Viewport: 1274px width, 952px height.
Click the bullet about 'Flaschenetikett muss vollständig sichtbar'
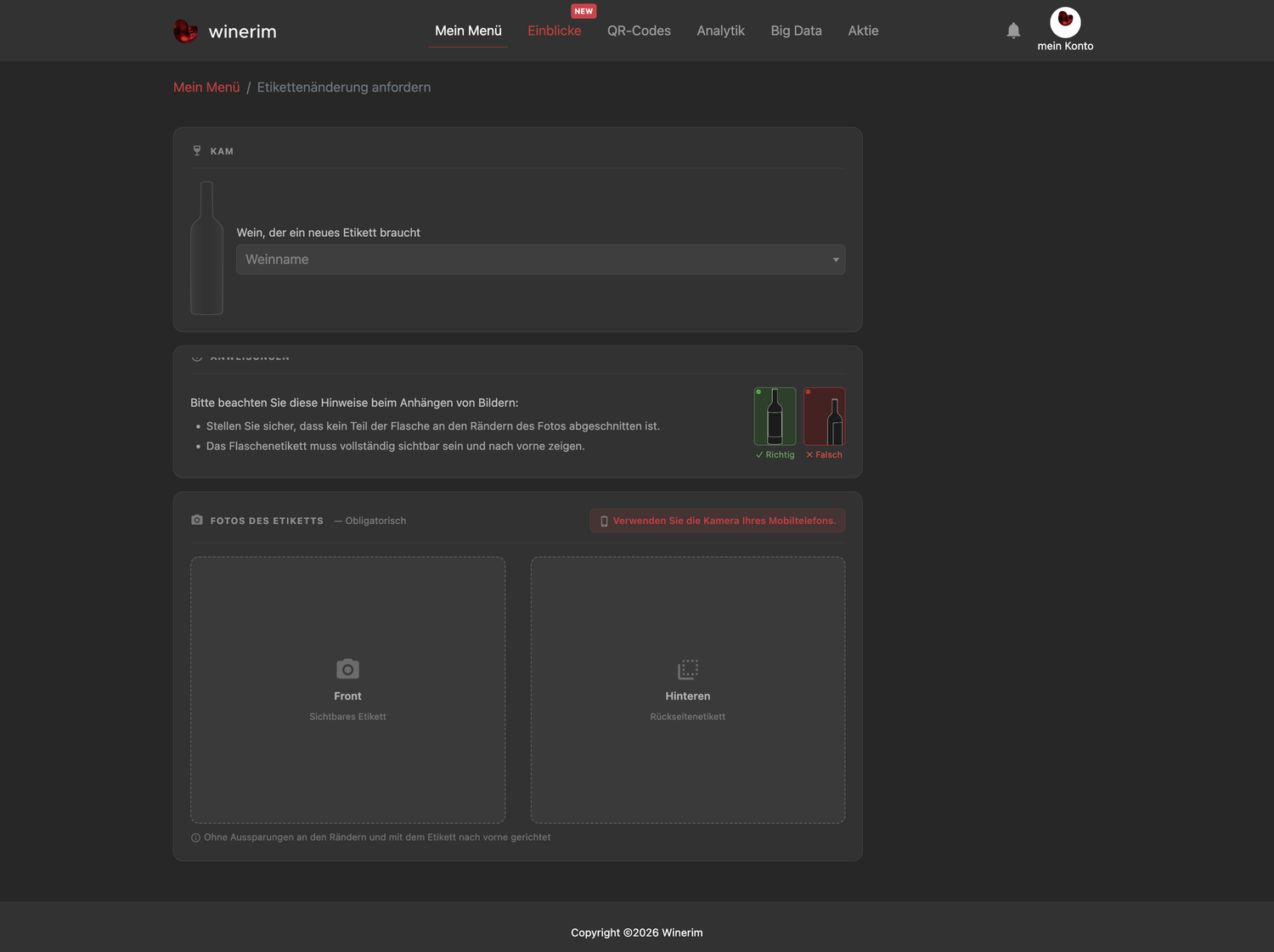[396, 446]
